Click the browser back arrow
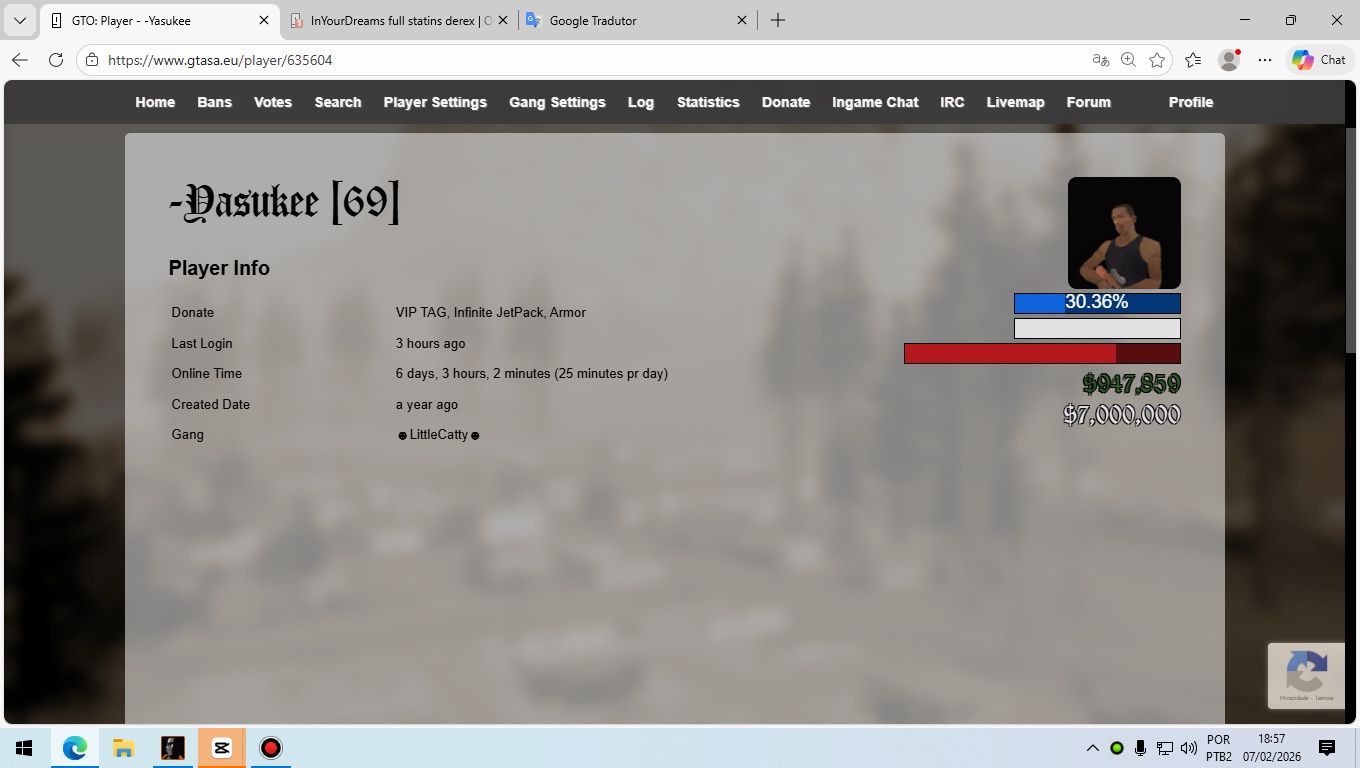This screenshot has height=768, width=1360. [x=20, y=60]
